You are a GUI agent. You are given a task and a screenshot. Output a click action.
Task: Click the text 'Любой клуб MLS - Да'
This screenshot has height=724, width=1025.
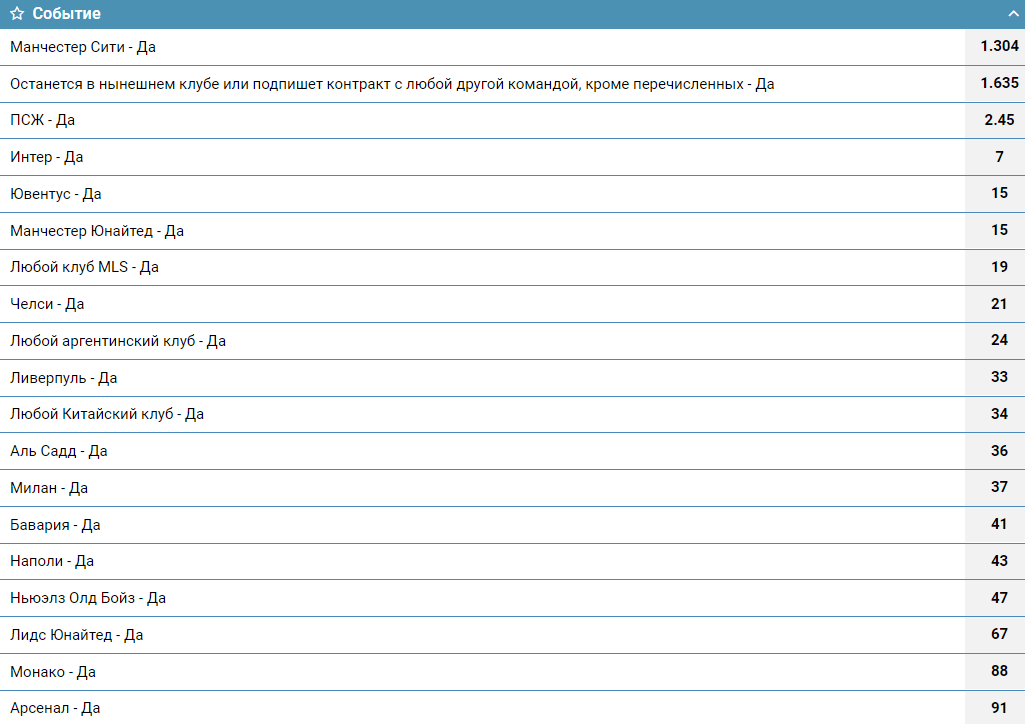coord(84,267)
